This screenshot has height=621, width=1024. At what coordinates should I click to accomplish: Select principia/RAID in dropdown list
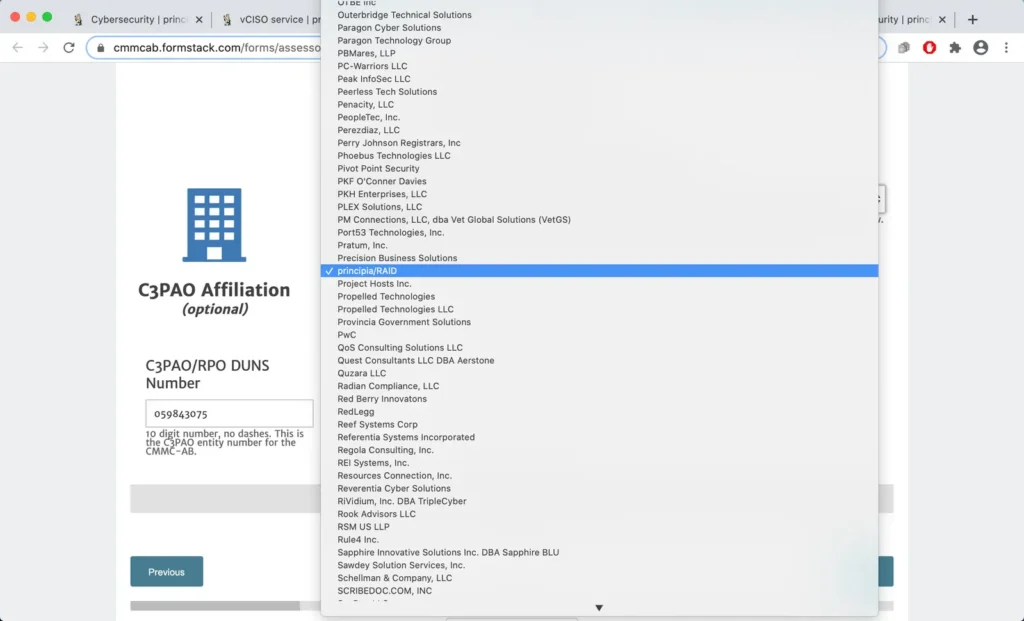pyautogui.click(x=599, y=271)
